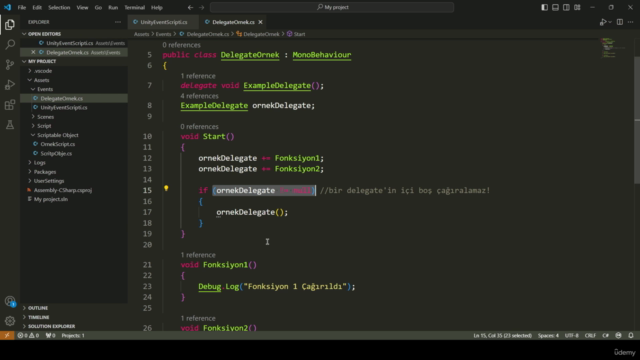This screenshot has width=640, height=360.
Task: Open the File menu
Action: click(22, 7)
